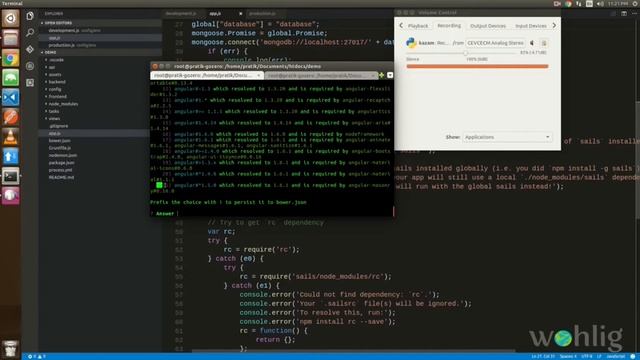
Task: Mute the kazam recording stream
Action: [532, 43]
